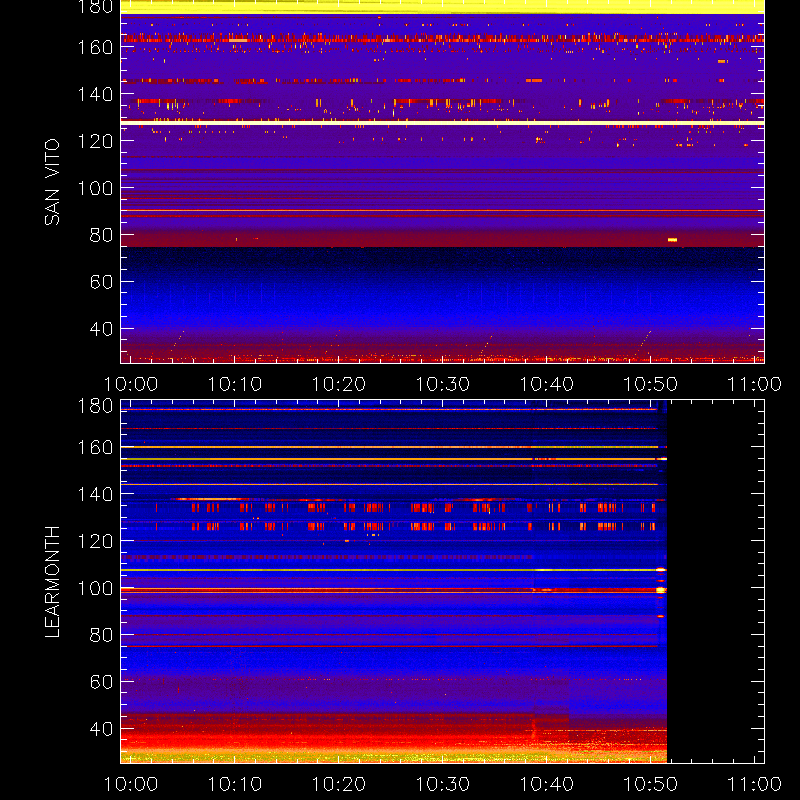Click 11:00 under the San Vito plot
The width and height of the screenshot is (800, 800).
[x=755, y=384]
